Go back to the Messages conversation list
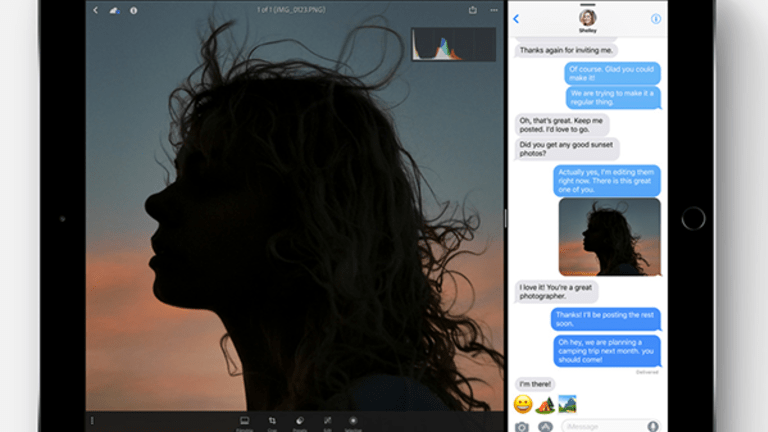Screen dimensions: 768x432 click(516, 19)
